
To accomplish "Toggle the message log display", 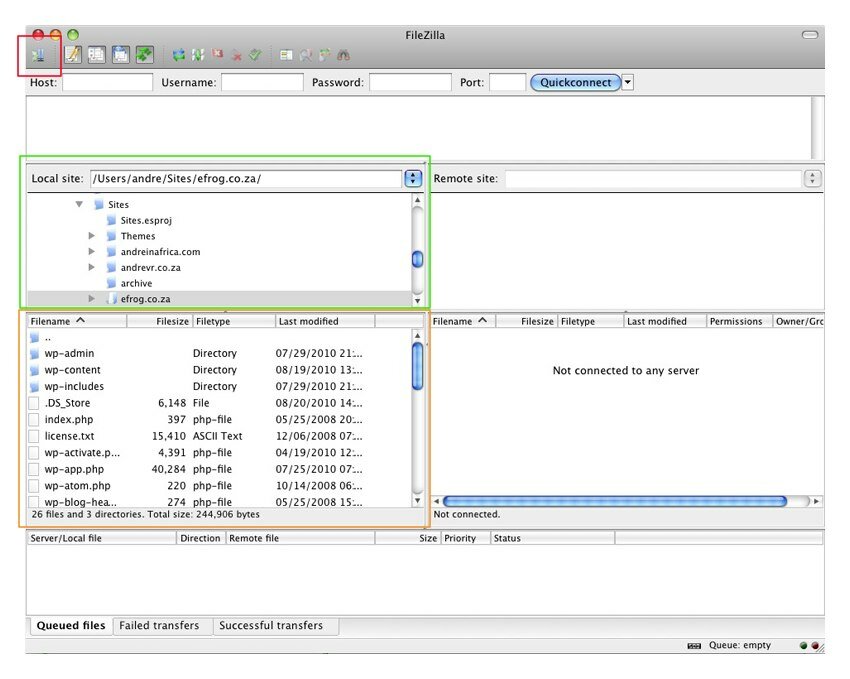I will coord(72,54).
